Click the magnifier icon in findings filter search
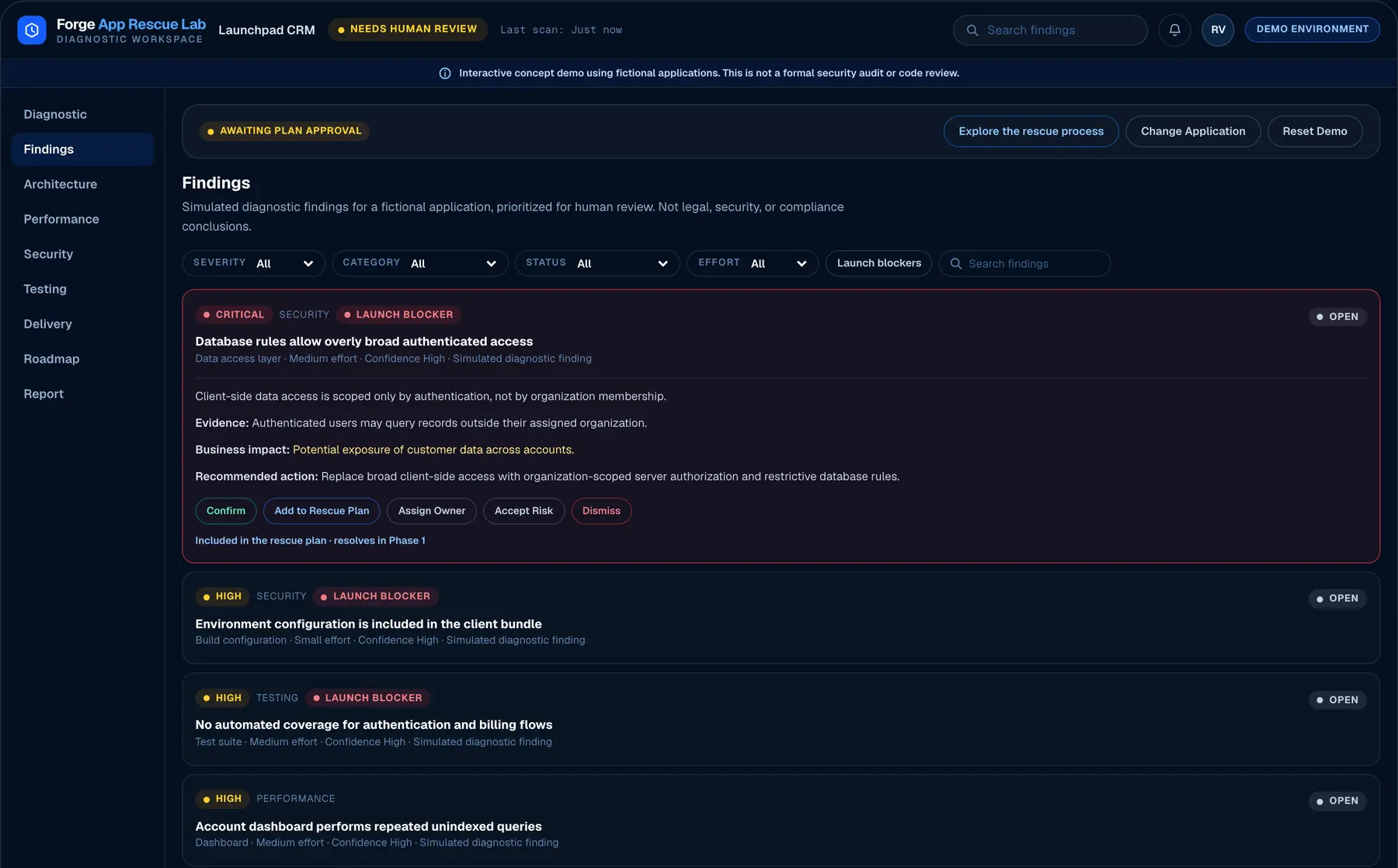1398x868 pixels. click(956, 264)
